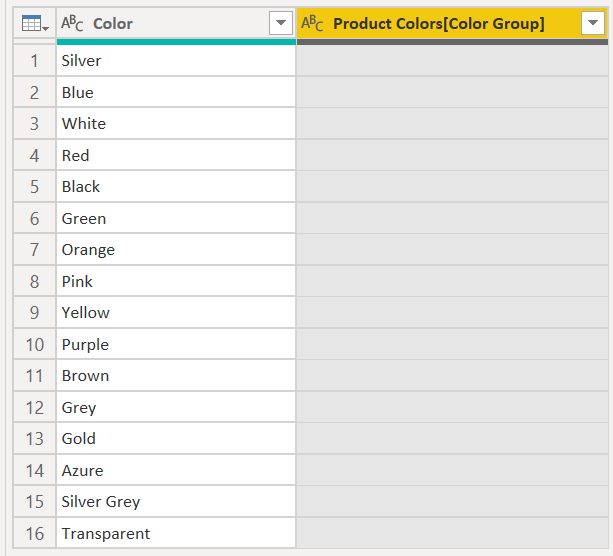Screen dimensions: 613x556
Task: Click the empty Color Group cell beside Gold
Action: (x=452, y=439)
